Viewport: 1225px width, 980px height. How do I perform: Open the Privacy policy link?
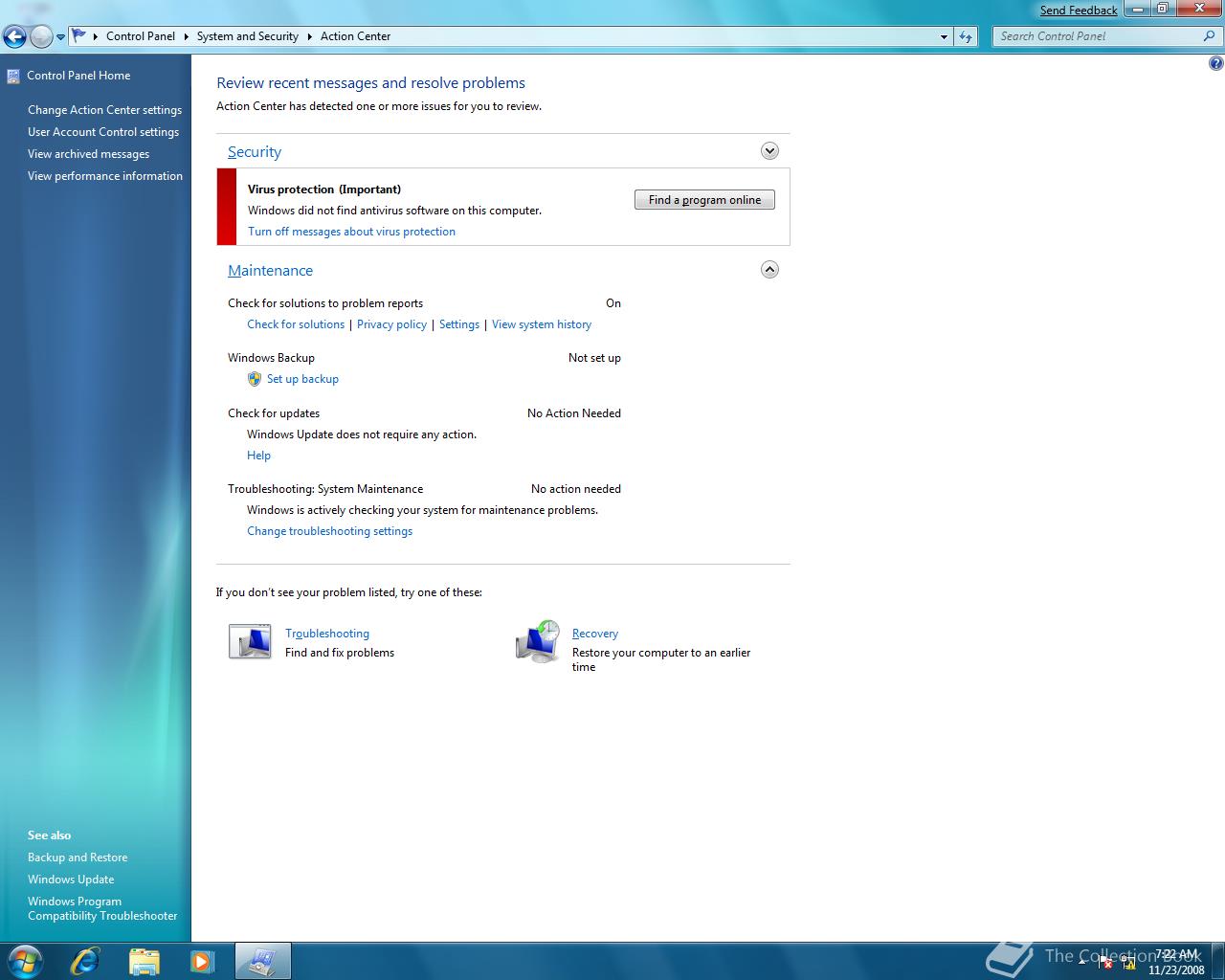click(x=391, y=324)
